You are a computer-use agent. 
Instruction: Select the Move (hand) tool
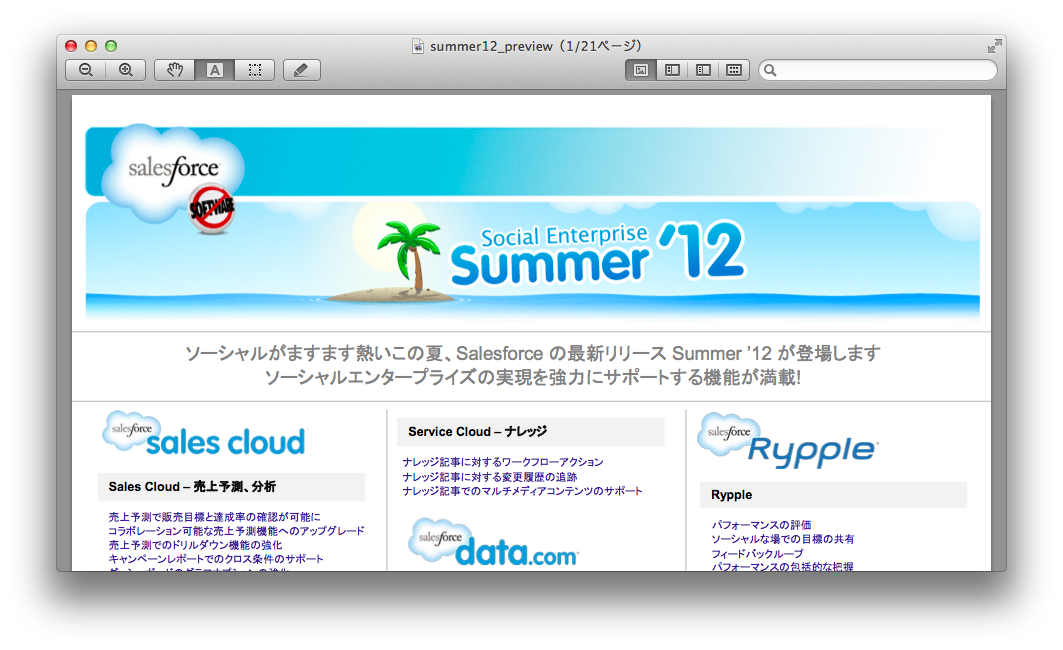tap(175, 70)
